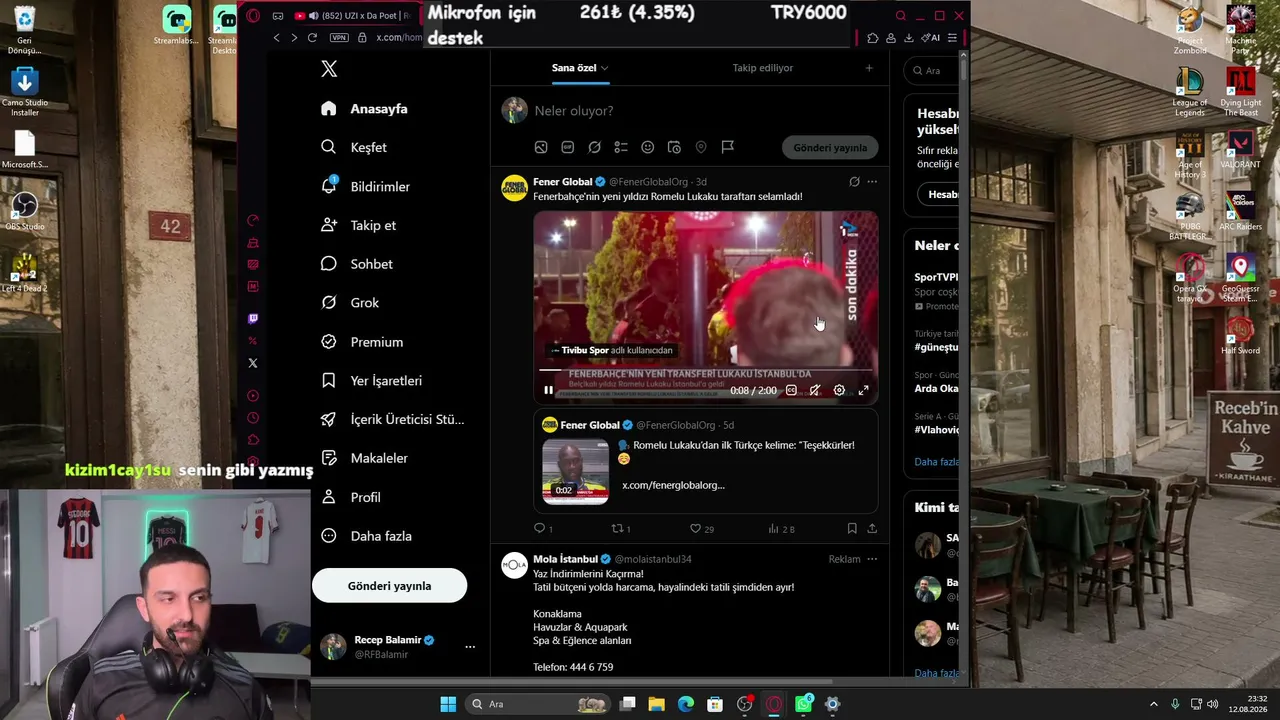Reload the page in Opera GX
Screen dimensions: 1280x720
pos(312,37)
